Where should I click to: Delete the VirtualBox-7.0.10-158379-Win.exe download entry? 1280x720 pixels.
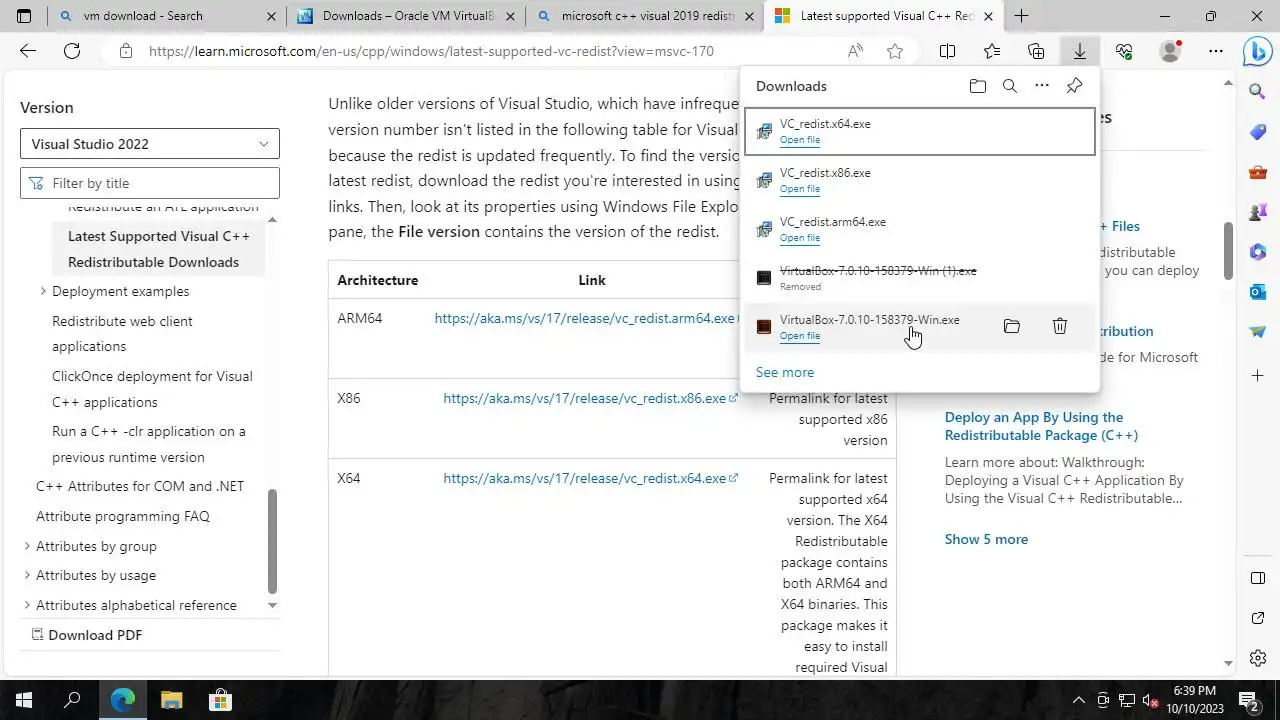[1060, 327]
